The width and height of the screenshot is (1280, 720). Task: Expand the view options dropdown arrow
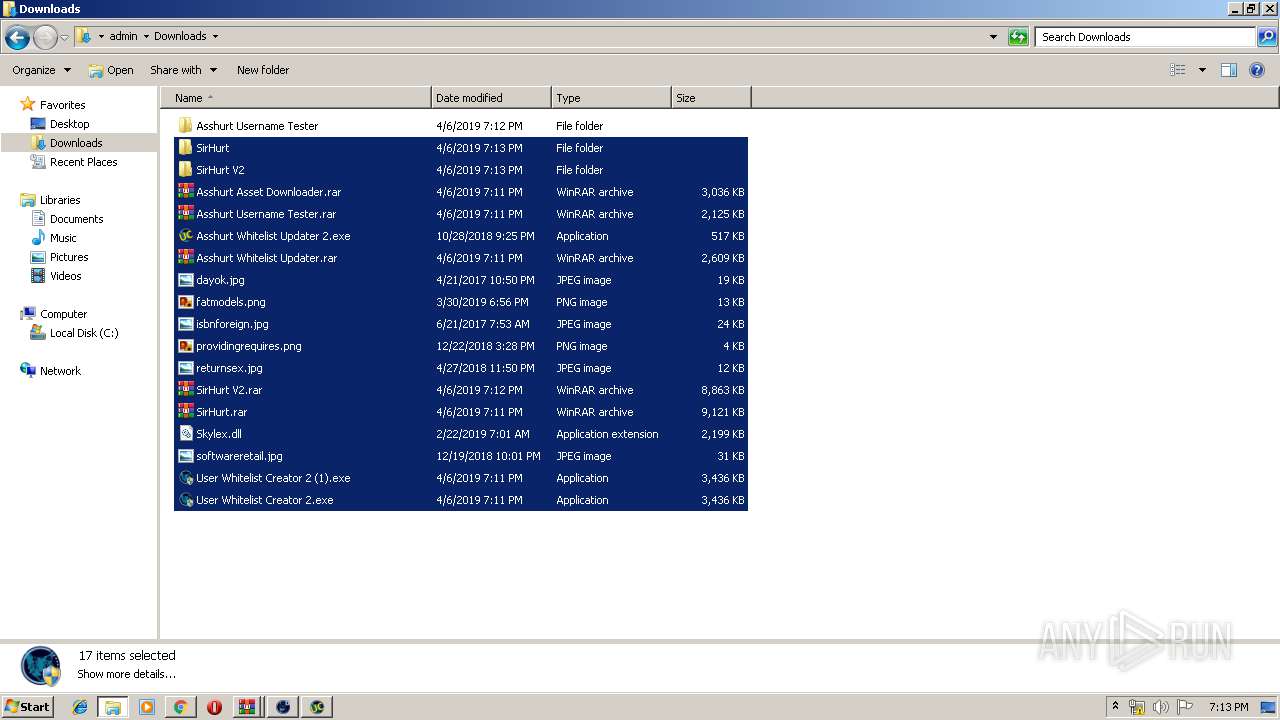click(1202, 70)
